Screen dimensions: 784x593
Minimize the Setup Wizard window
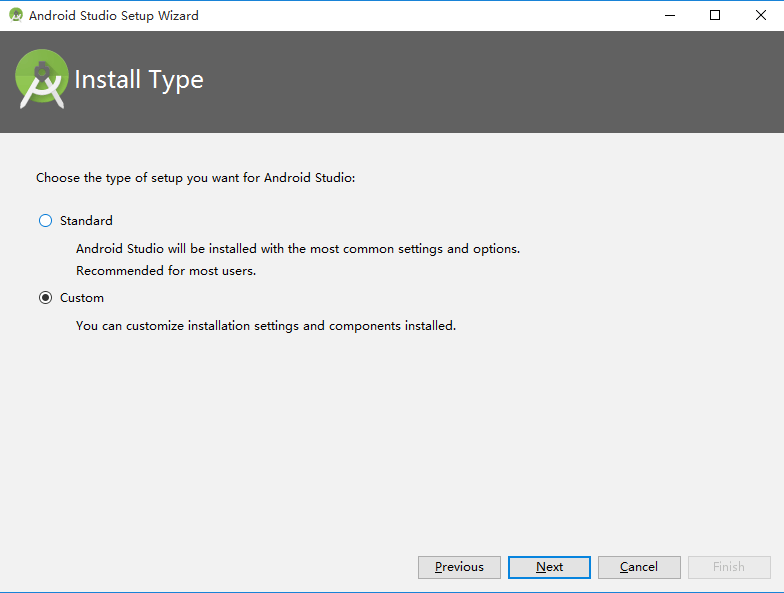coord(669,15)
